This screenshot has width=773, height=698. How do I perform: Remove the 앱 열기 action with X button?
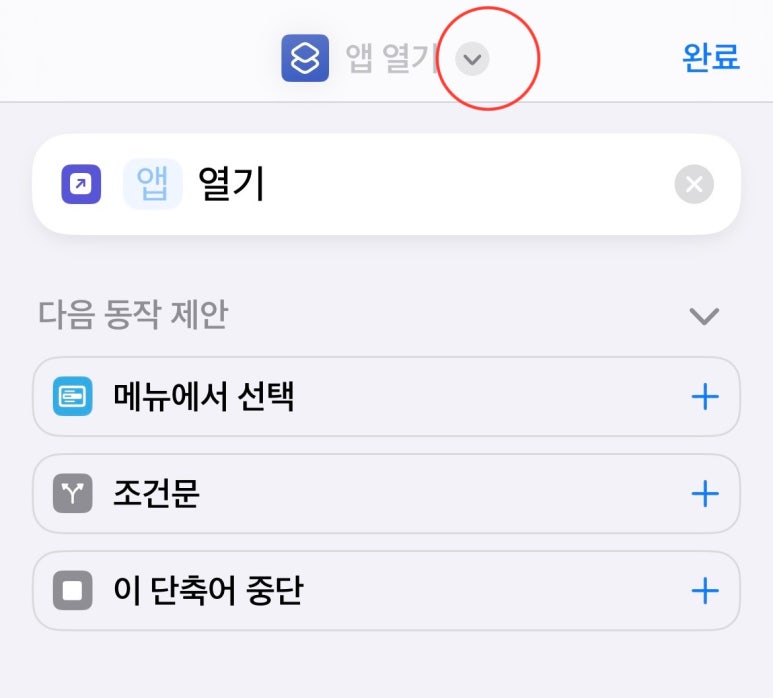(x=694, y=184)
